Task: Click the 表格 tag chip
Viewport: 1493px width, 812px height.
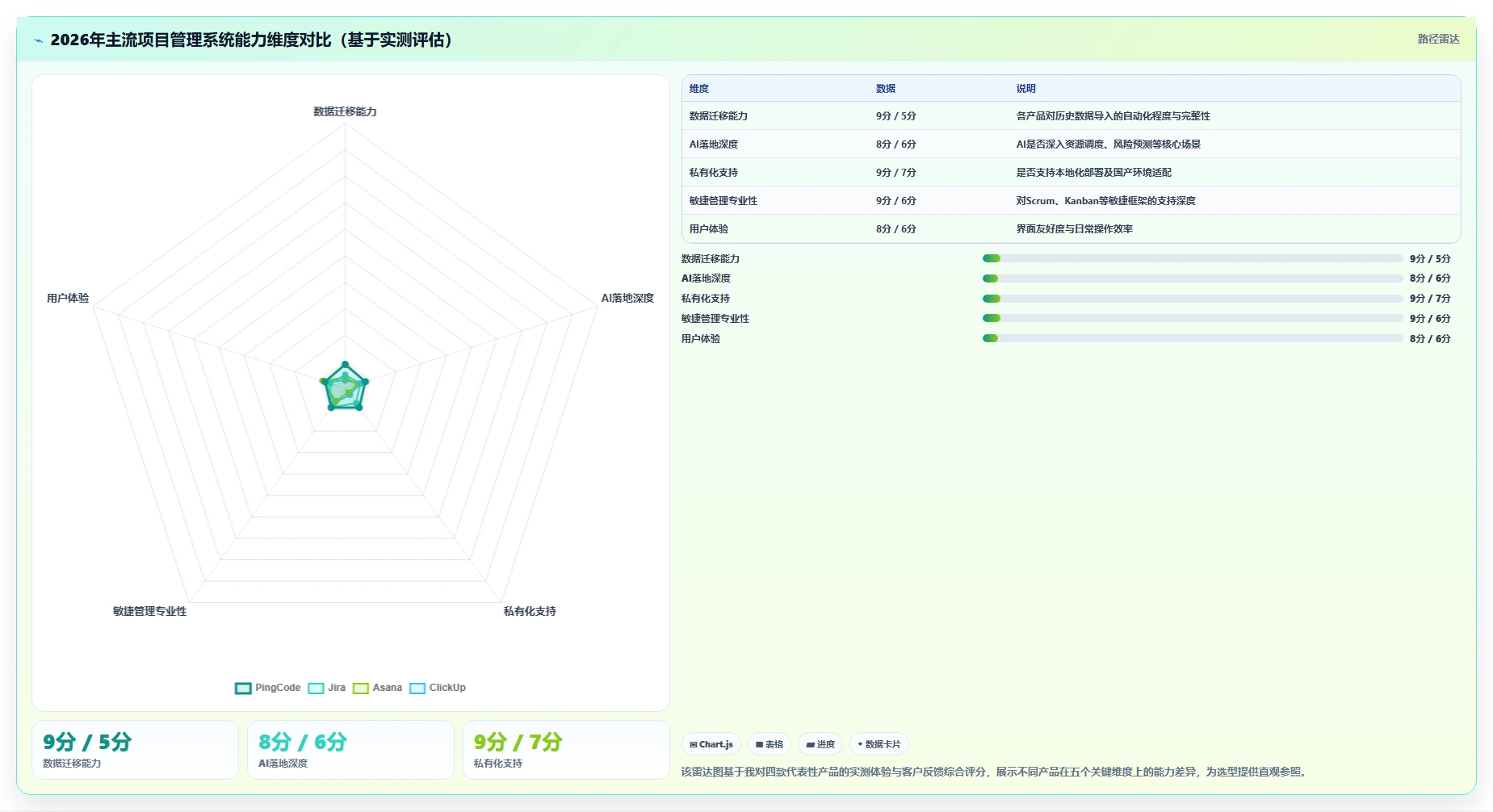Action: pyautogui.click(x=770, y=744)
